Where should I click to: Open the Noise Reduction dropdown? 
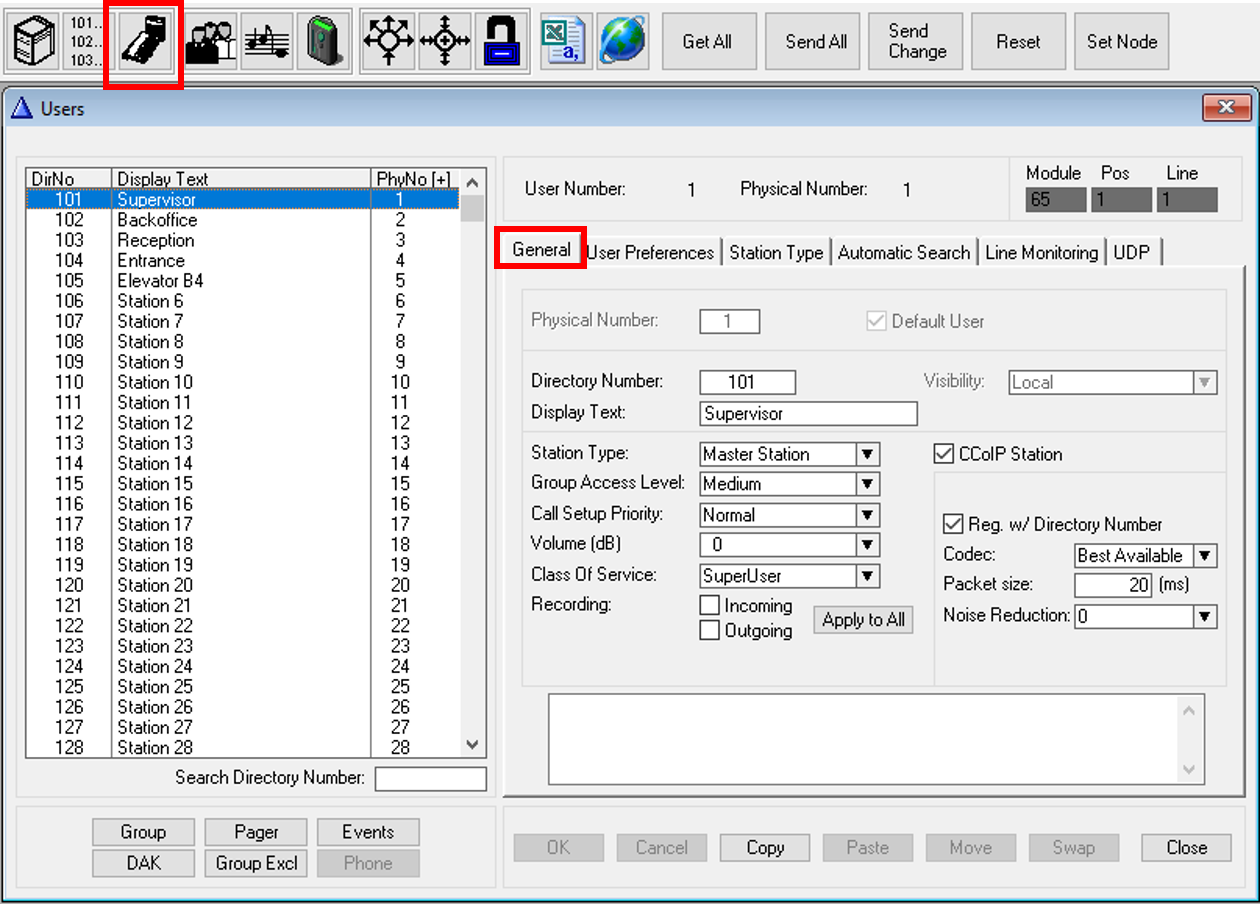[1205, 617]
